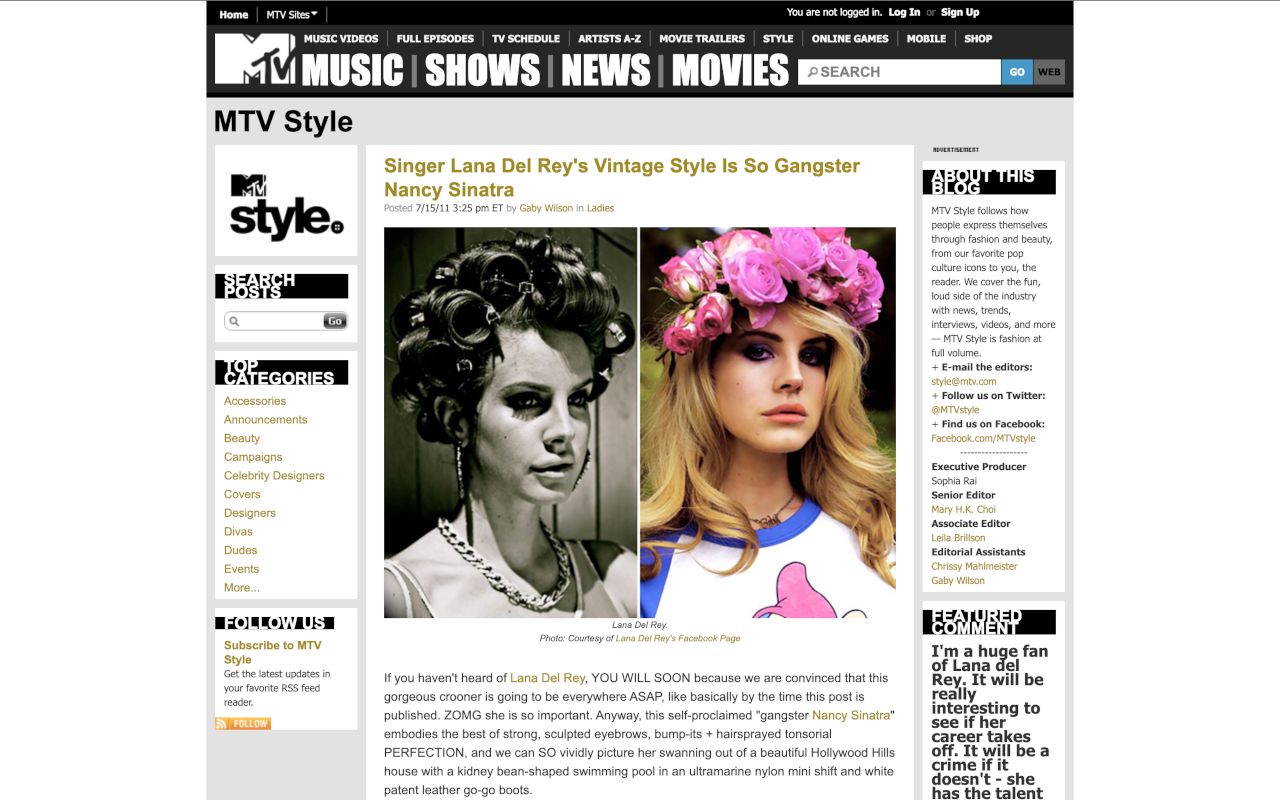Image resolution: width=1280 pixels, height=800 pixels.
Task: Open Movie Trailers in navigation
Action: pos(702,39)
